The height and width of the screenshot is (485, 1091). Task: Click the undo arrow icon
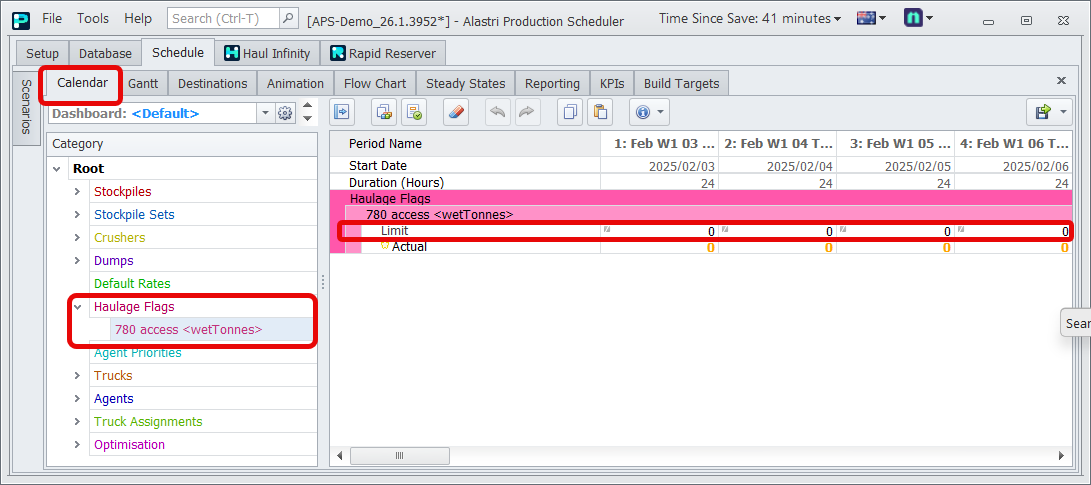pyautogui.click(x=497, y=113)
